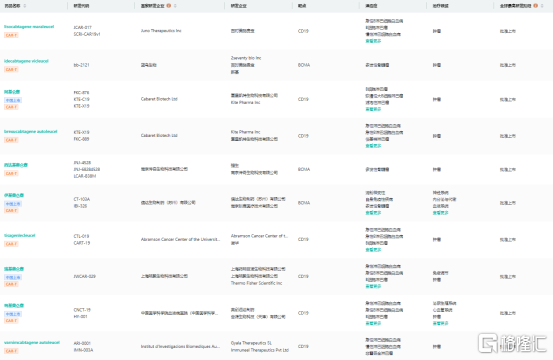Expand more indications in the tisagenlecleucel row
553x360 pixels.
click(x=373, y=250)
